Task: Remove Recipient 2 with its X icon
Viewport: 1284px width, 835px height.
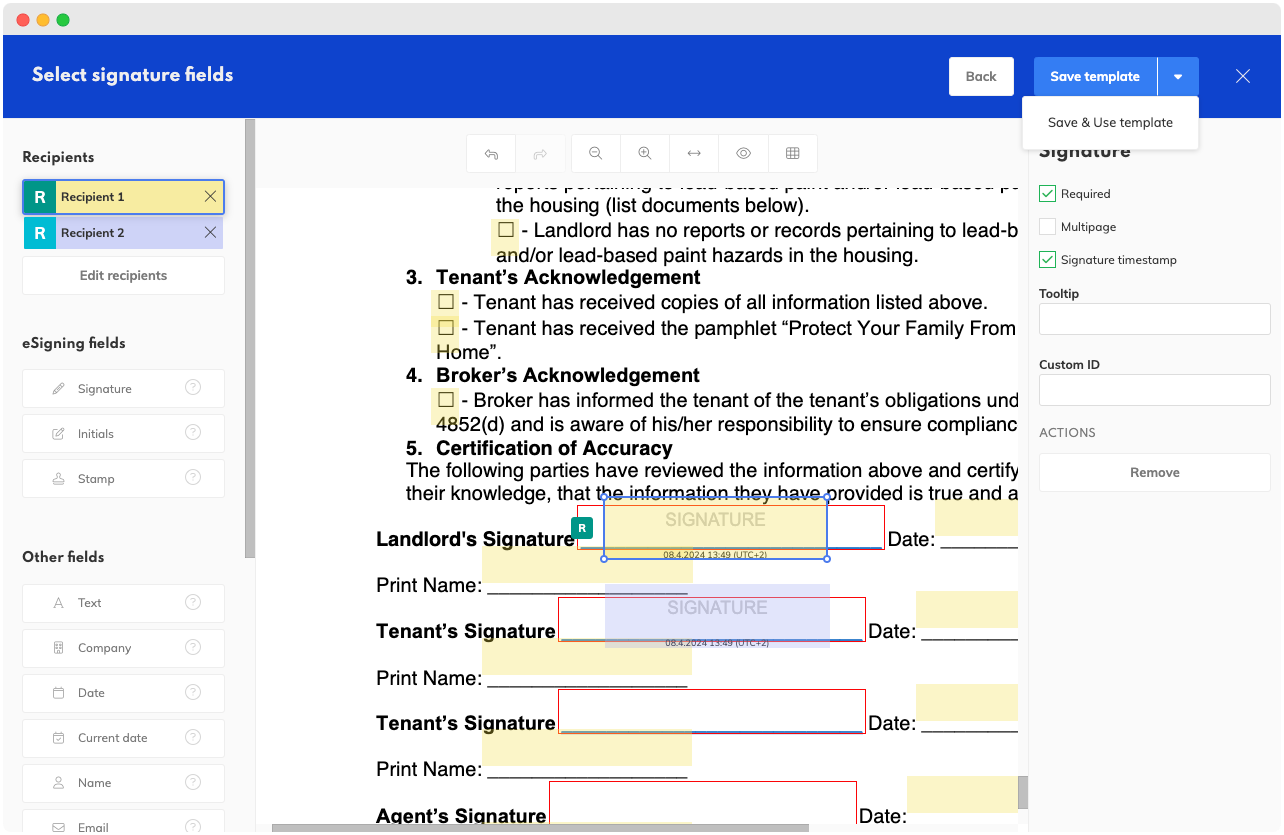Action: pyautogui.click(x=210, y=232)
